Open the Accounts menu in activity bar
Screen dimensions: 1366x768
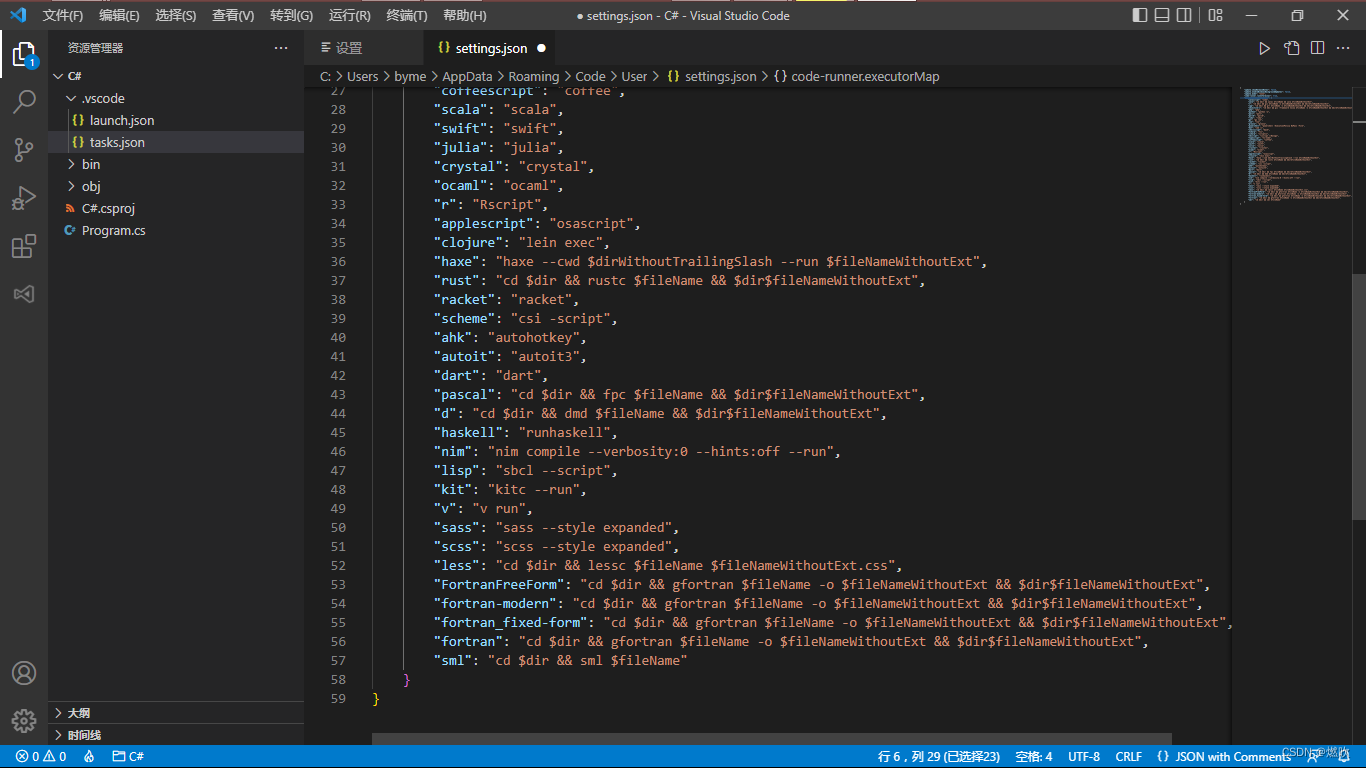coord(24,673)
